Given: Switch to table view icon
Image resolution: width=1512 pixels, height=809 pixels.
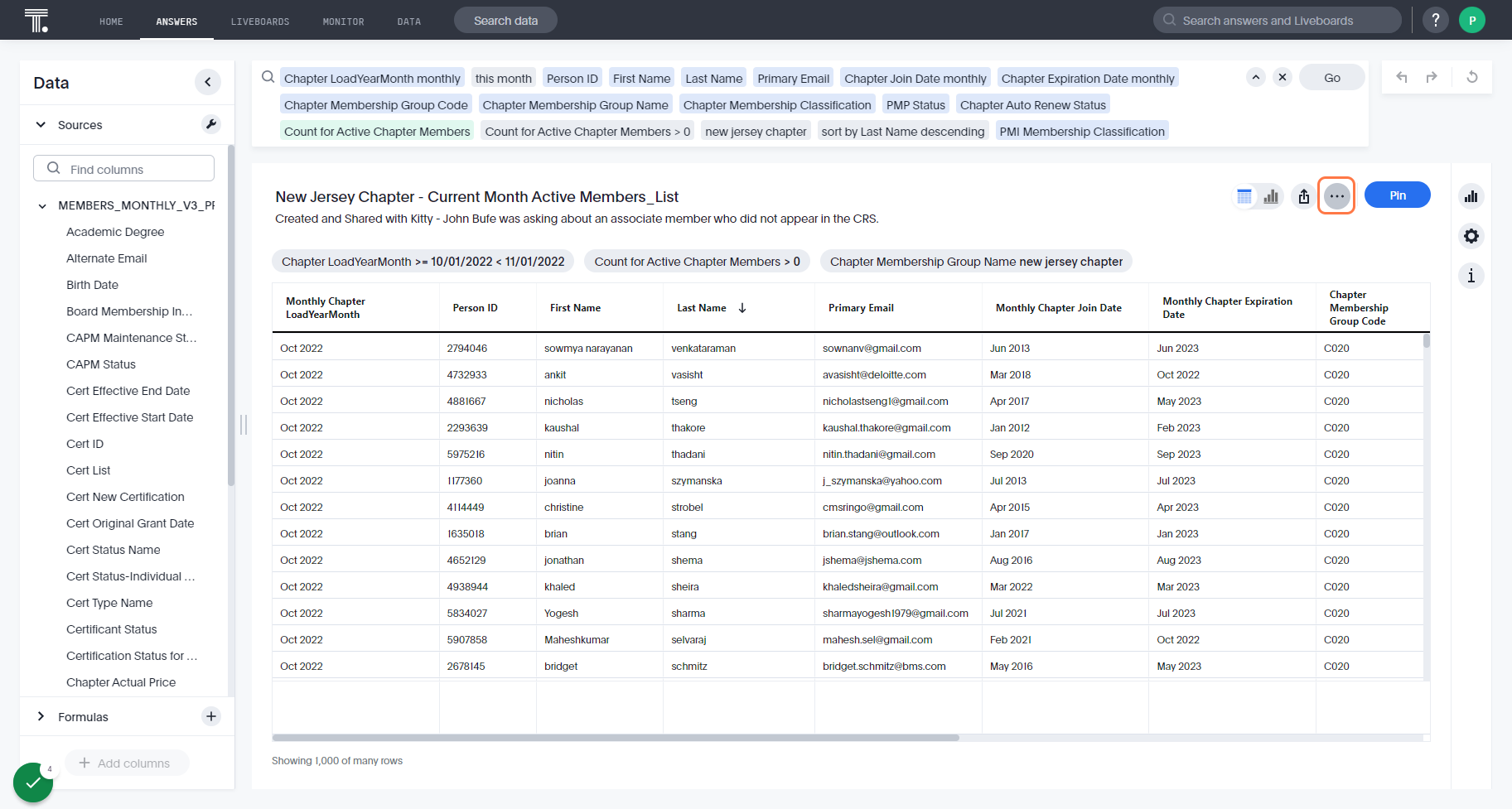Looking at the screenshot, I should tap(1244, 196).
